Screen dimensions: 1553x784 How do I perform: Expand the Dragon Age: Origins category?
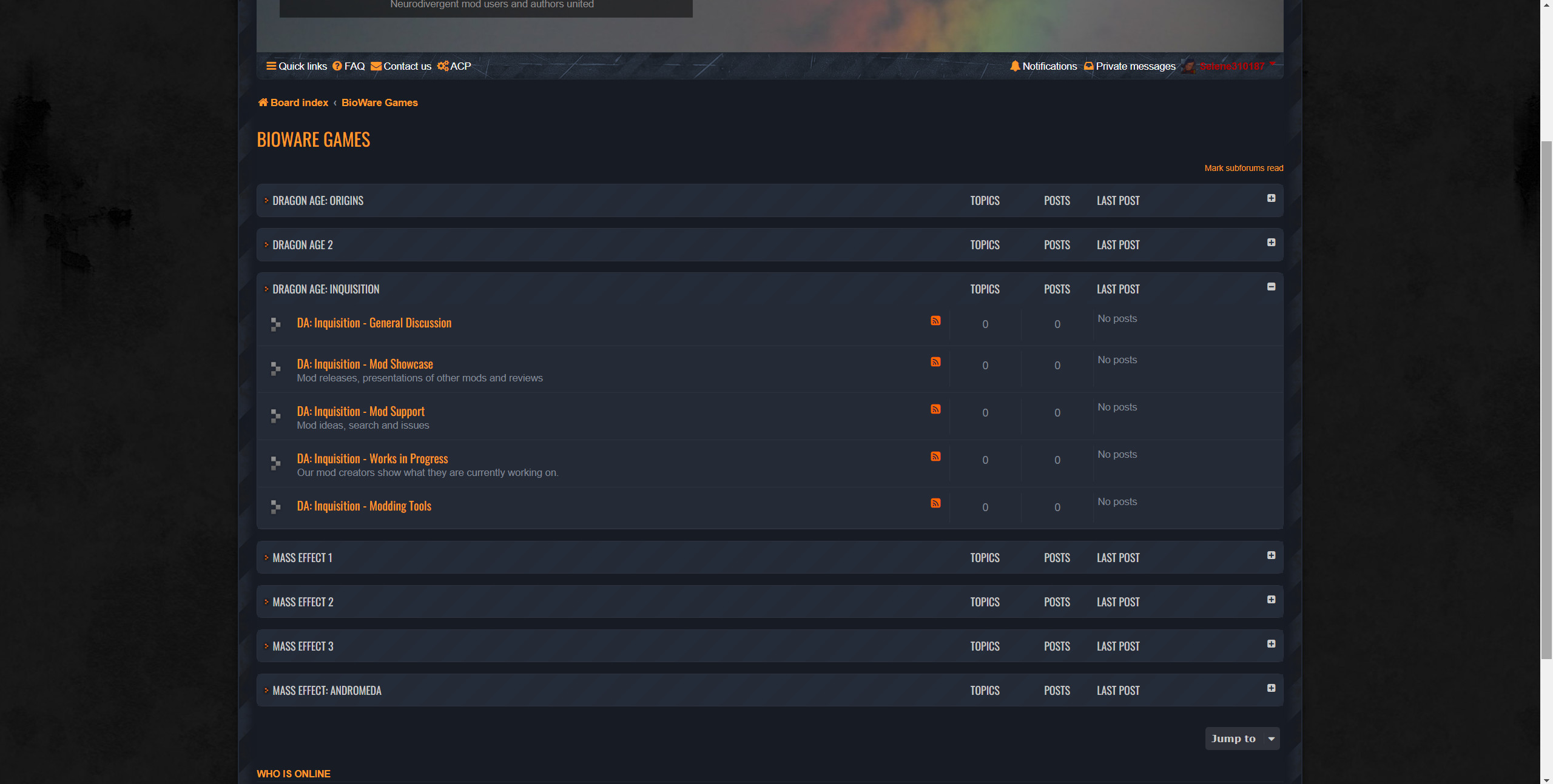point(1271,198)
